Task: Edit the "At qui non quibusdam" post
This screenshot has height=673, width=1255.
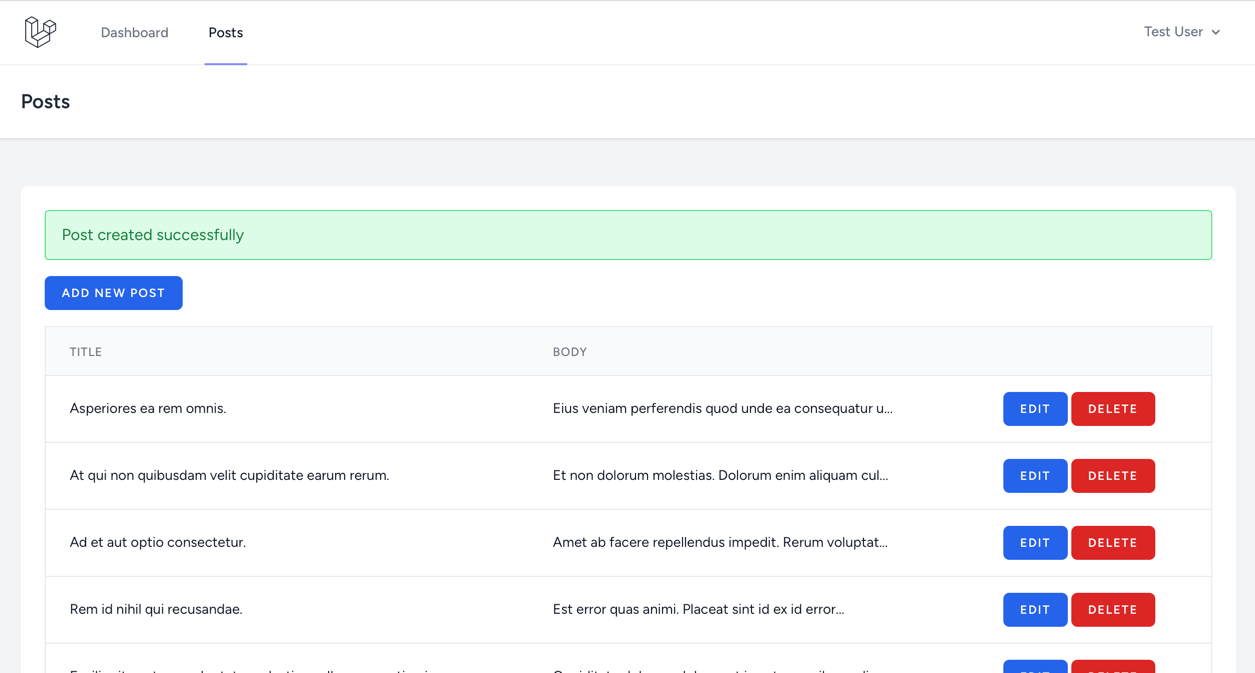Action: coord(1034,476)
